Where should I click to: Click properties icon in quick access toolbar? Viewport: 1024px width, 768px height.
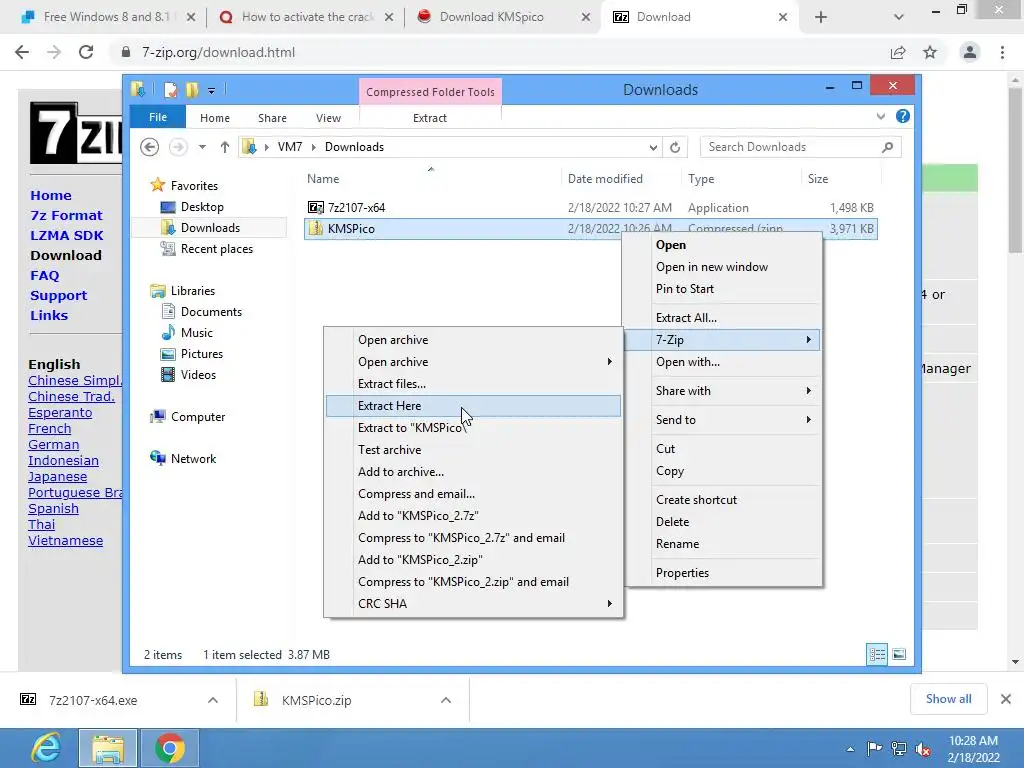pyautogui.click(x=170, y=89)
